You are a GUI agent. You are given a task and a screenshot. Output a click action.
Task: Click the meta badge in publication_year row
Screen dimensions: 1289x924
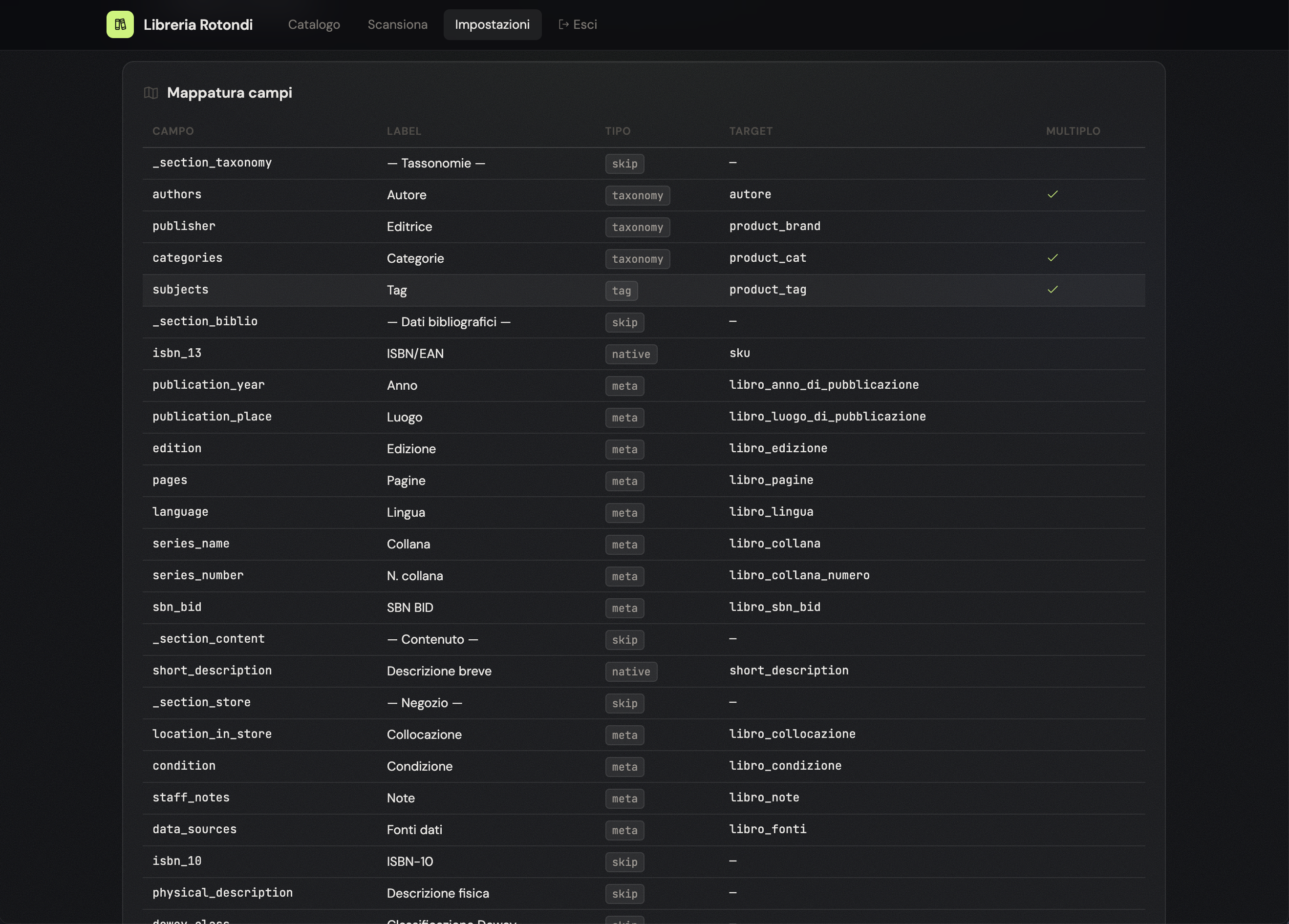click(624, 386)
